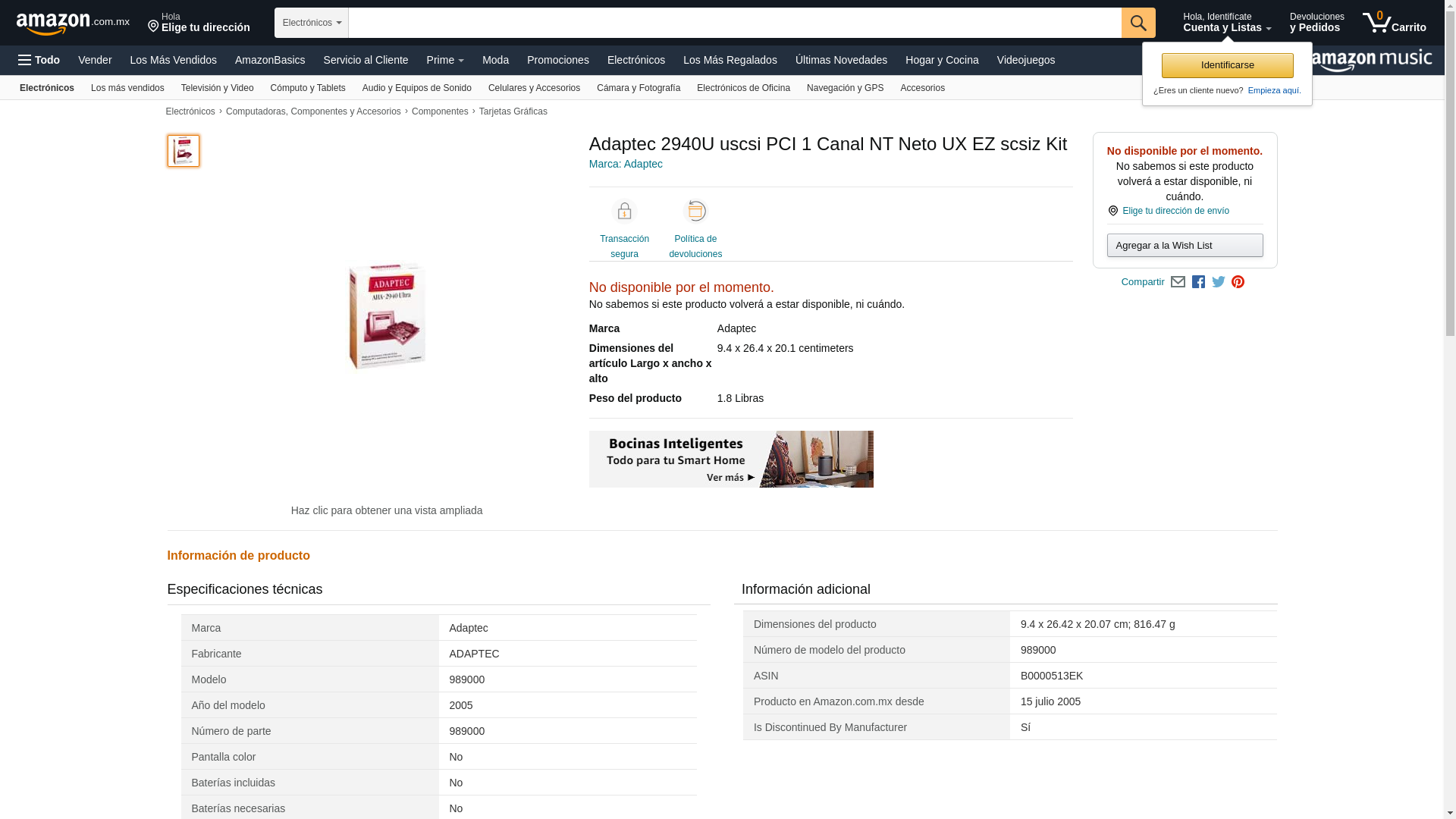Viewport: 1456px width, 819px height.
Task: Go to Promociones in navigation bar
Action: click(x=557, y=60)
